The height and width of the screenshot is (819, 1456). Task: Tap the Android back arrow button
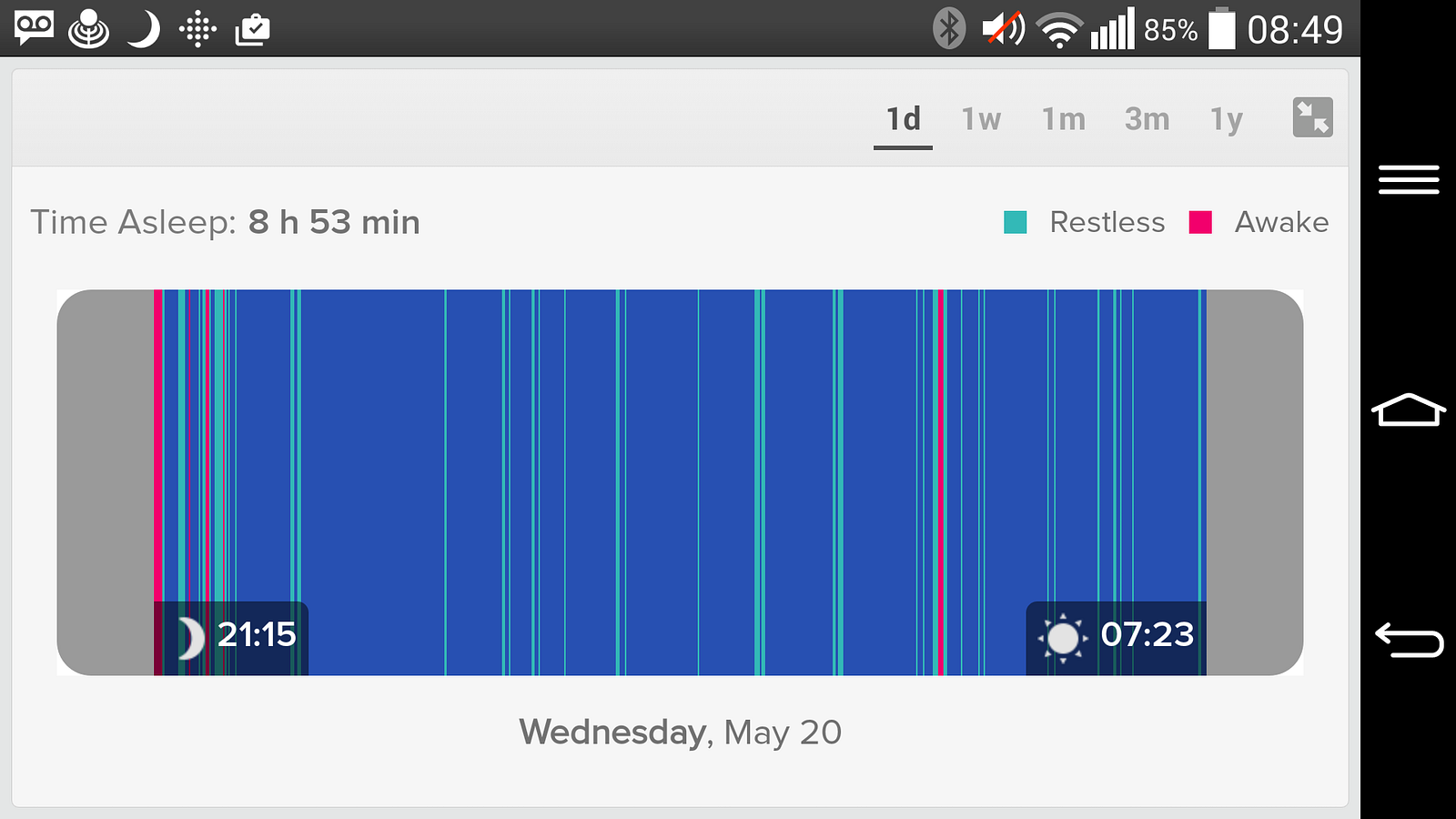(1409, 639)
